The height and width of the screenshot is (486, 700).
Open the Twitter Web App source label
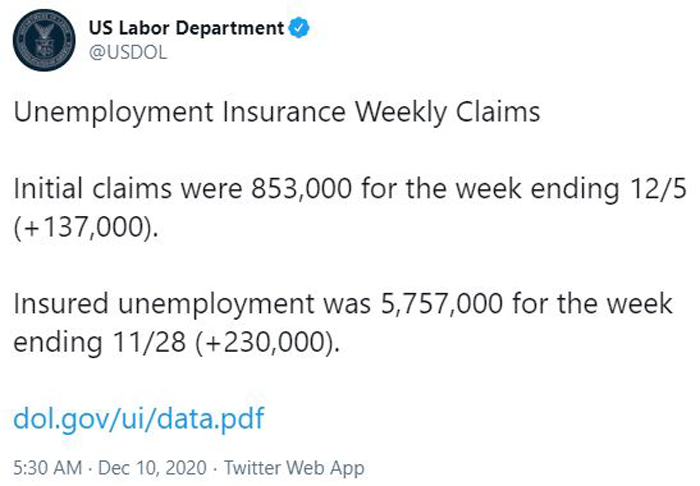click(294, 468)
